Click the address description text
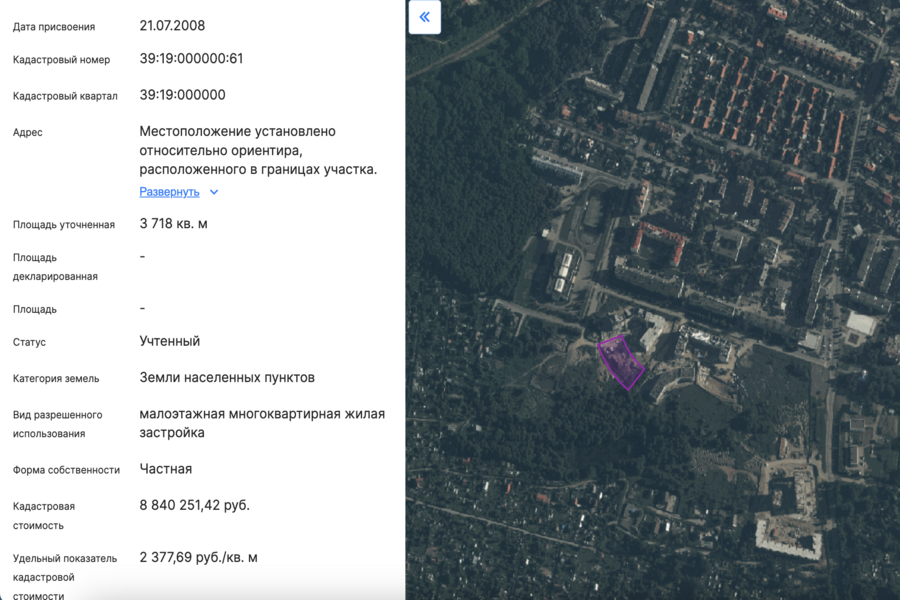 (x=258, y=150)
